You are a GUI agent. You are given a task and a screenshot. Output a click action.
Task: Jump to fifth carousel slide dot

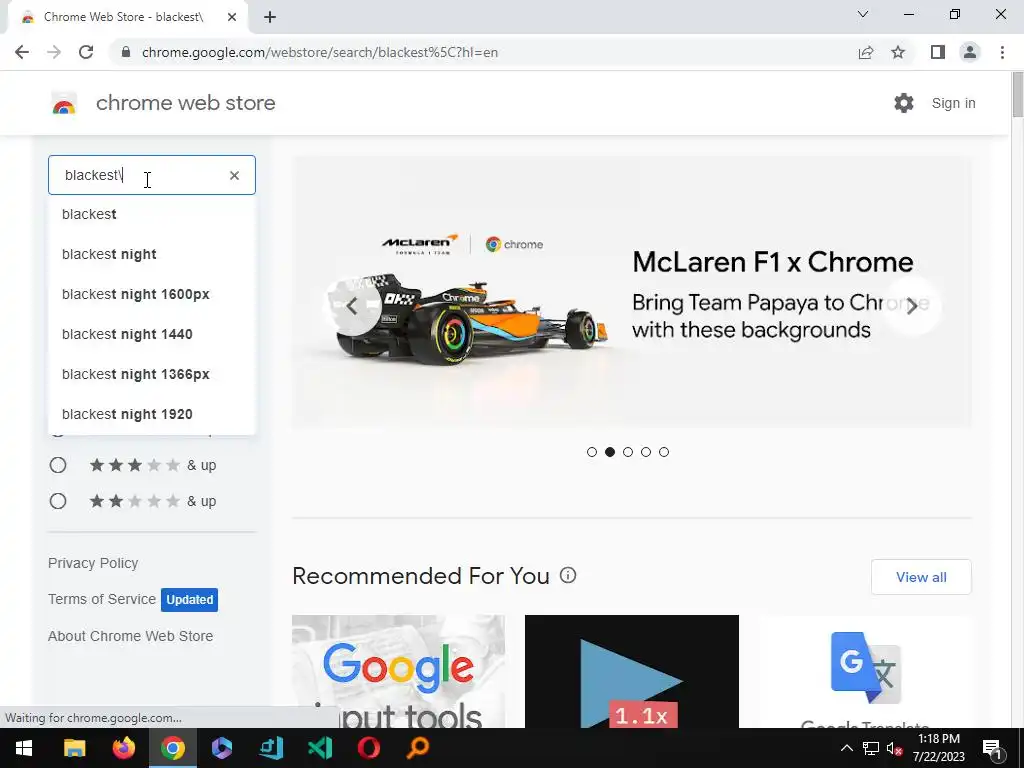coord(664,452)
